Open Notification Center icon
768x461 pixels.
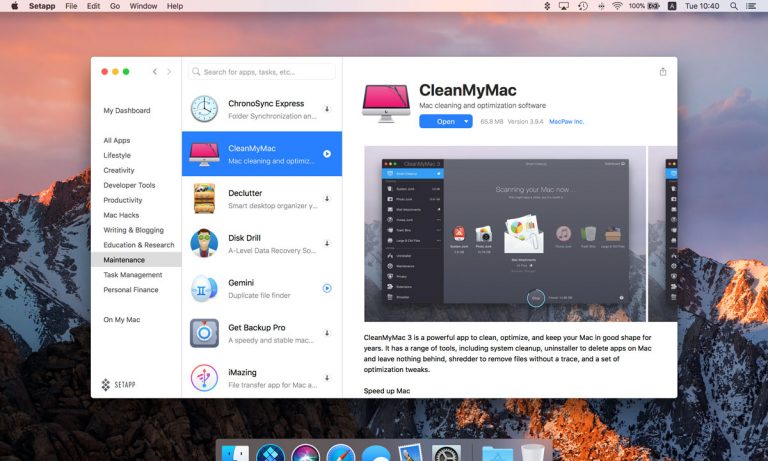[x=751, y=6]
